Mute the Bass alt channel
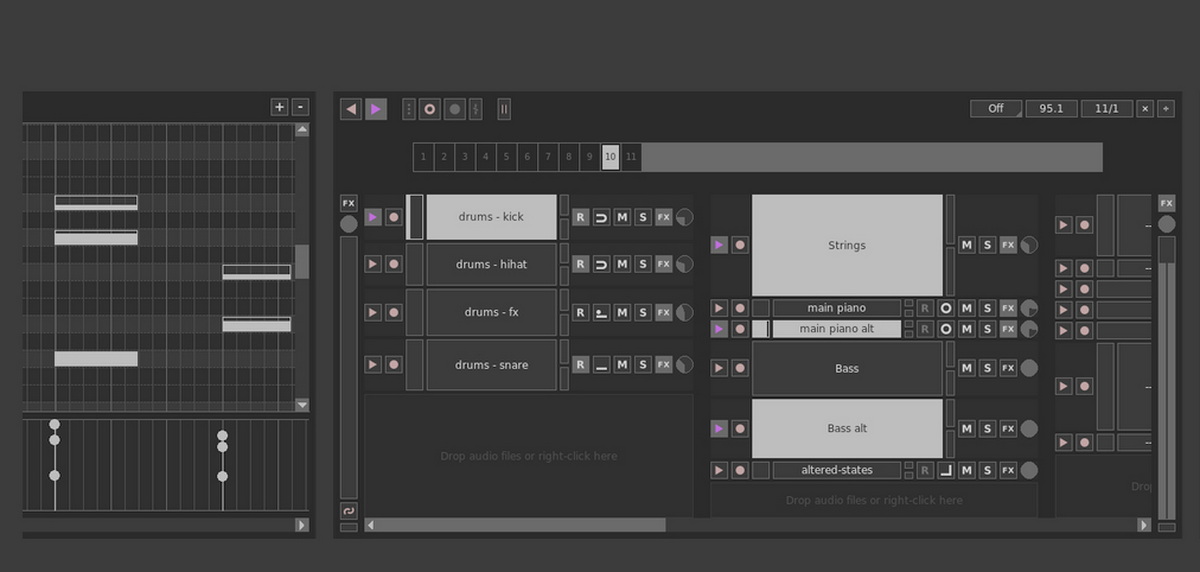This screenshot has width=1200, height=572. 966,428
